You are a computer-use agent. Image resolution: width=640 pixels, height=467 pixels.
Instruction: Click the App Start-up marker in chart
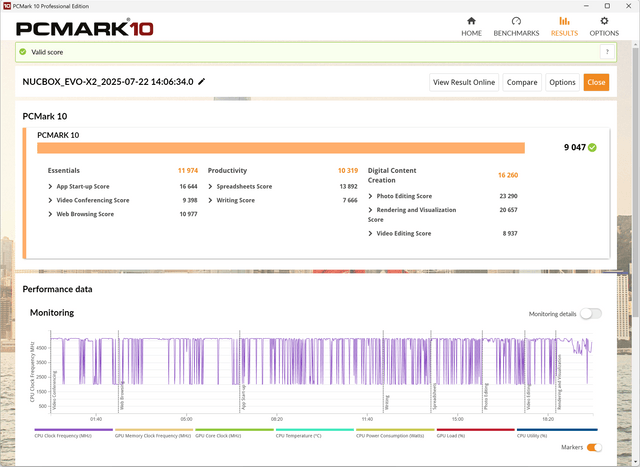click(243, 397)
